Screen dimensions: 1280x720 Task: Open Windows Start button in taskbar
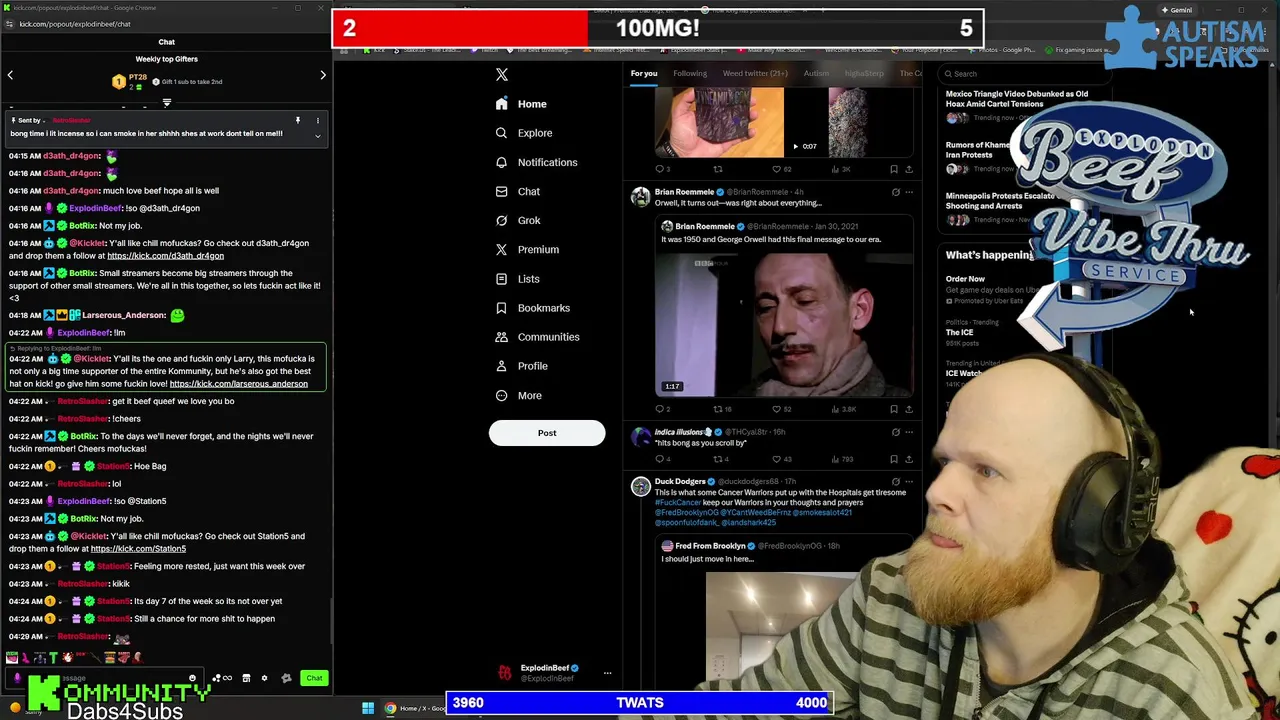point(368,709)
